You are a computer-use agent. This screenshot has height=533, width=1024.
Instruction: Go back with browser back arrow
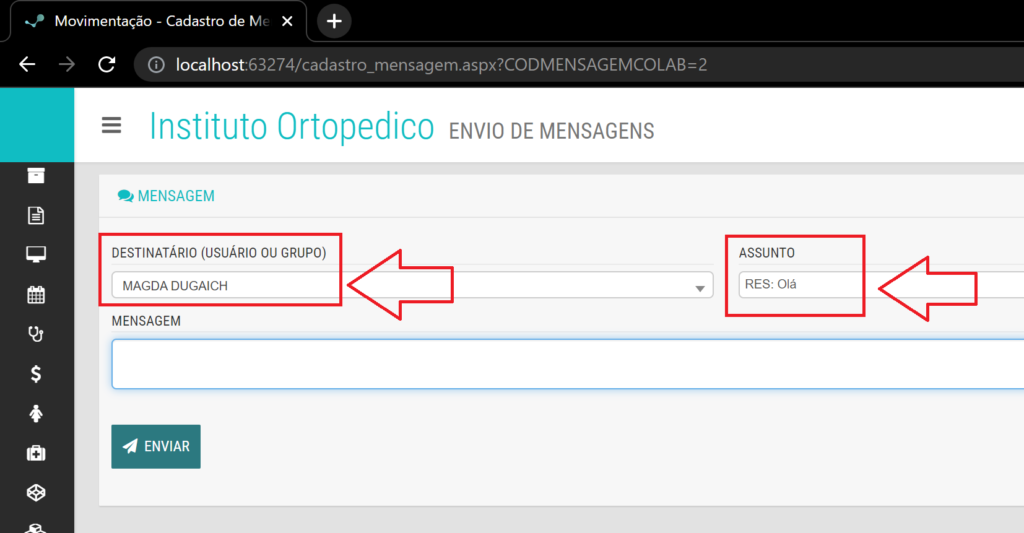click(x=27, y=64)
